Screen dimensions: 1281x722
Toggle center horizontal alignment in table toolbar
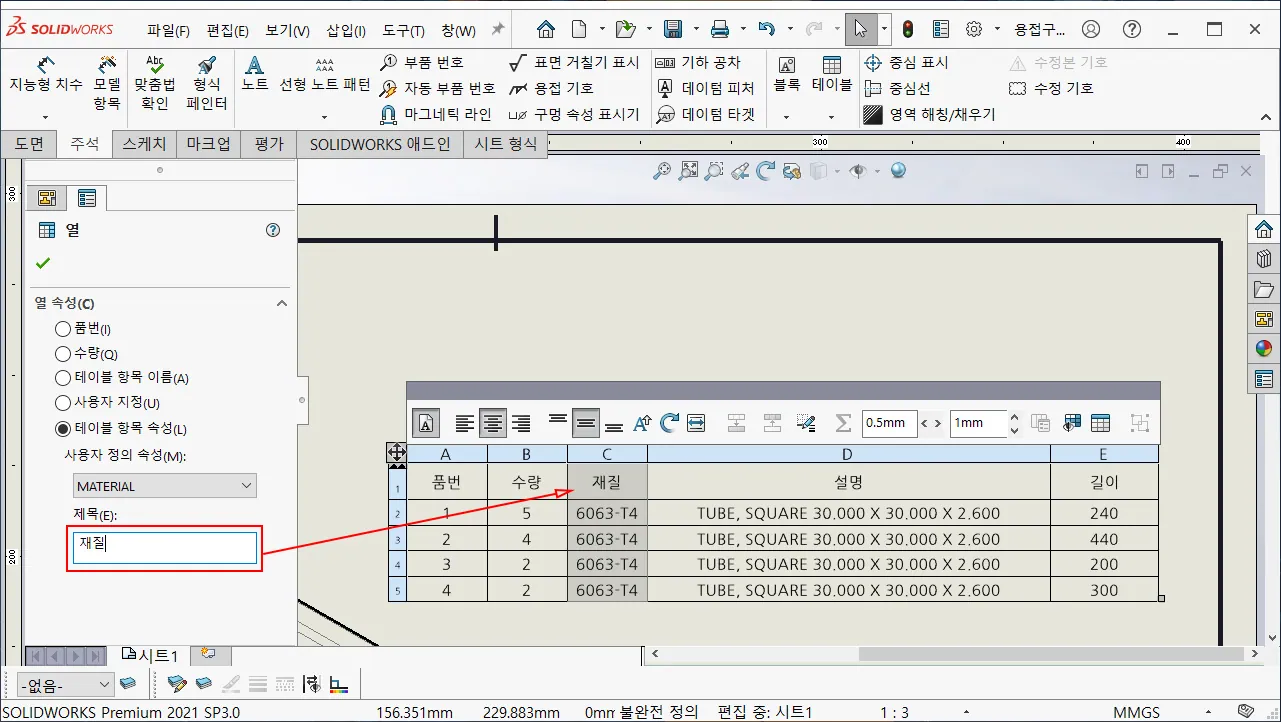tap(493, 423)
